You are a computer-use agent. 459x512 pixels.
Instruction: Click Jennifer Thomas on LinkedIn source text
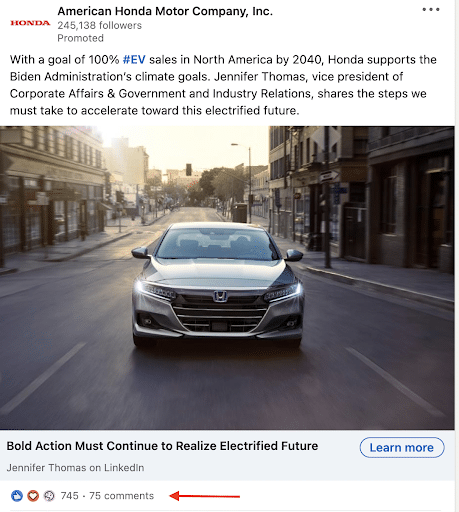point(75,468)
